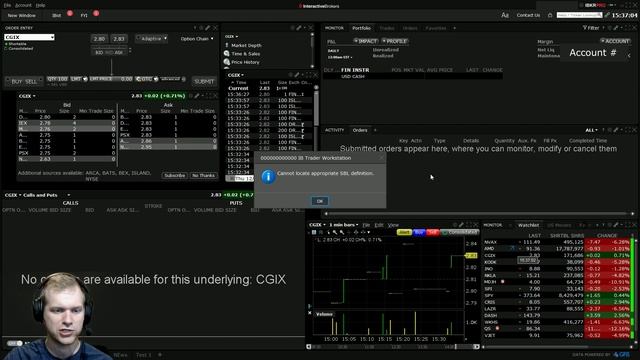Click Subscribe for additional sources
This screenshot has height=360, width=640.
(175, 176)
